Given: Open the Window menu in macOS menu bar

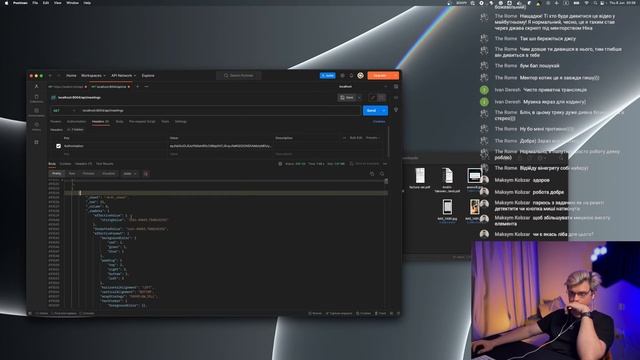Looking at the screenshot, I should point(72,2).
